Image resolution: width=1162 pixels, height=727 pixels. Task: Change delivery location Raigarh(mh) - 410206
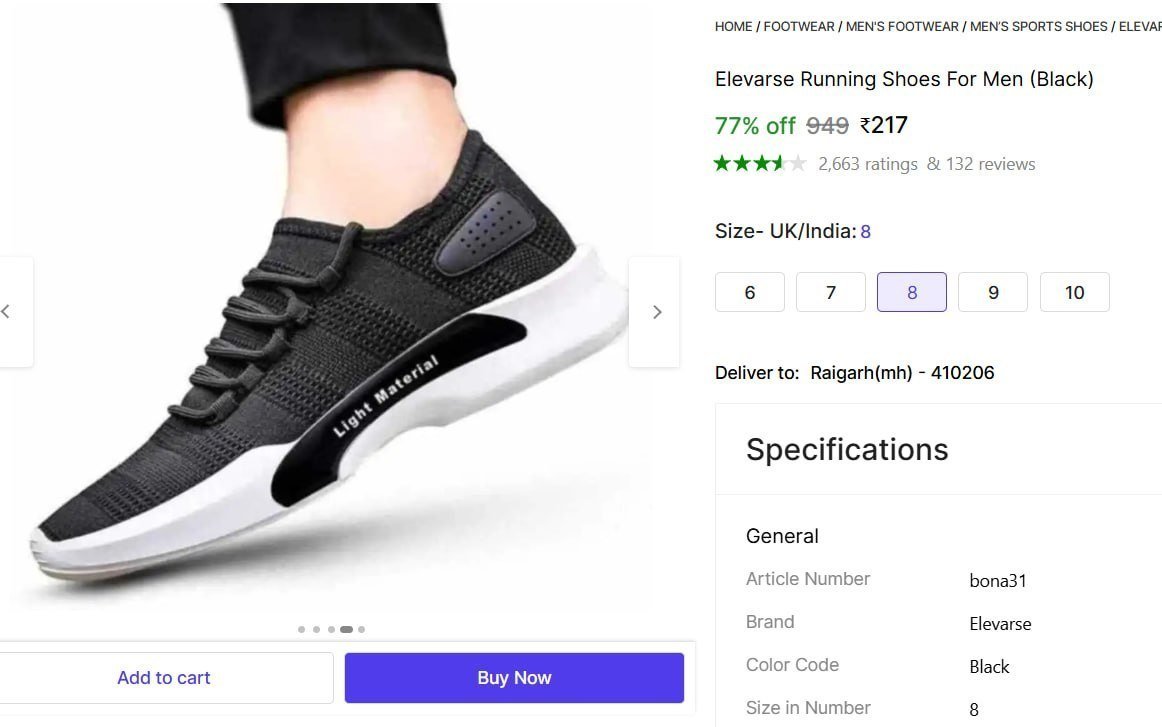899,372
